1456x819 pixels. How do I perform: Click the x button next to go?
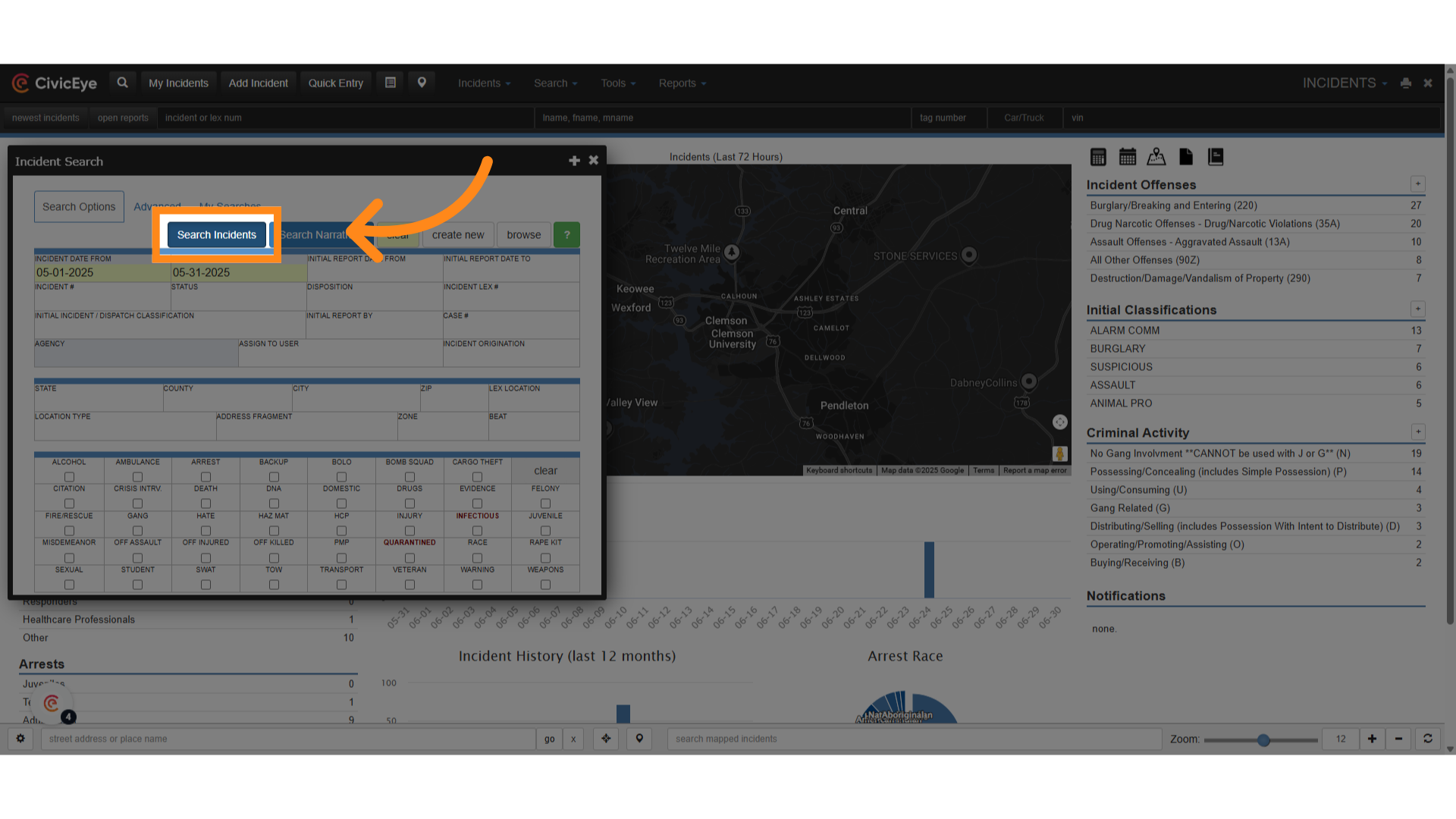point(573,739)
